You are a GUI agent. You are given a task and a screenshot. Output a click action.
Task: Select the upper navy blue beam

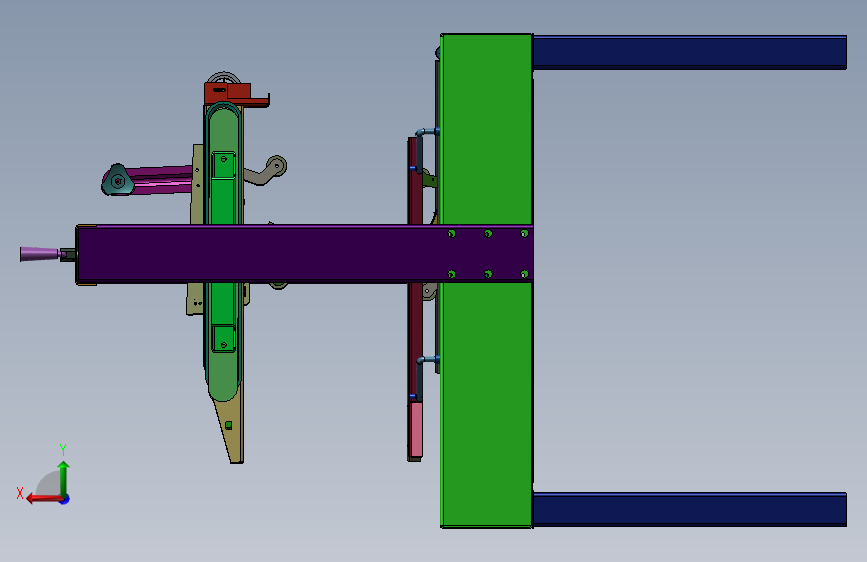tap(690, 53)
